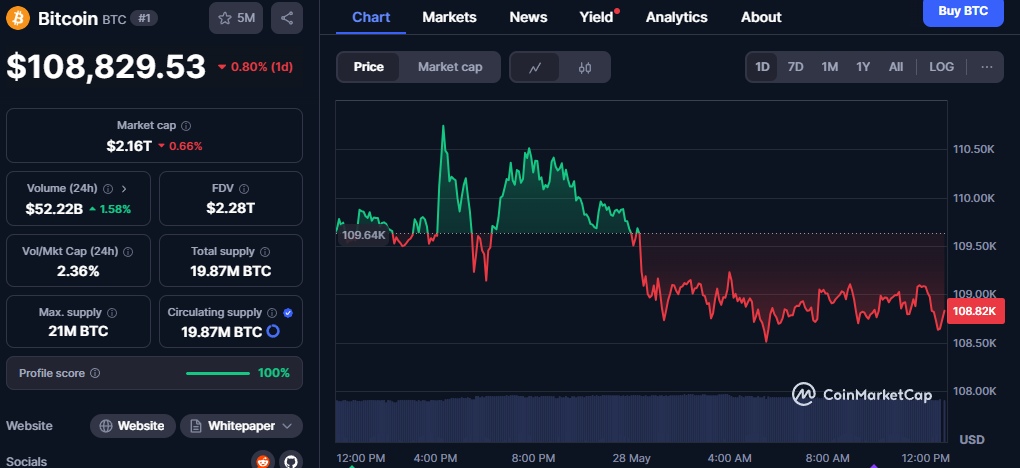Select the 7D time range

(795, 67)
